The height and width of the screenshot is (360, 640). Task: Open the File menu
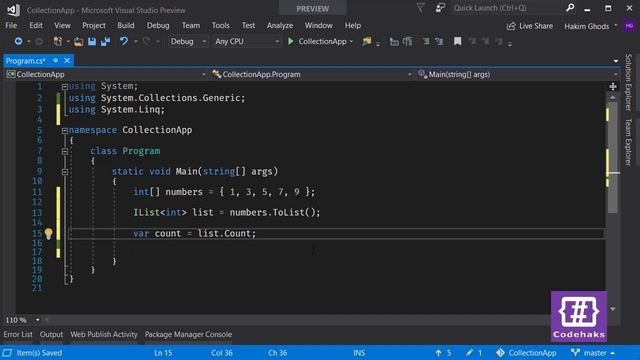11,25
